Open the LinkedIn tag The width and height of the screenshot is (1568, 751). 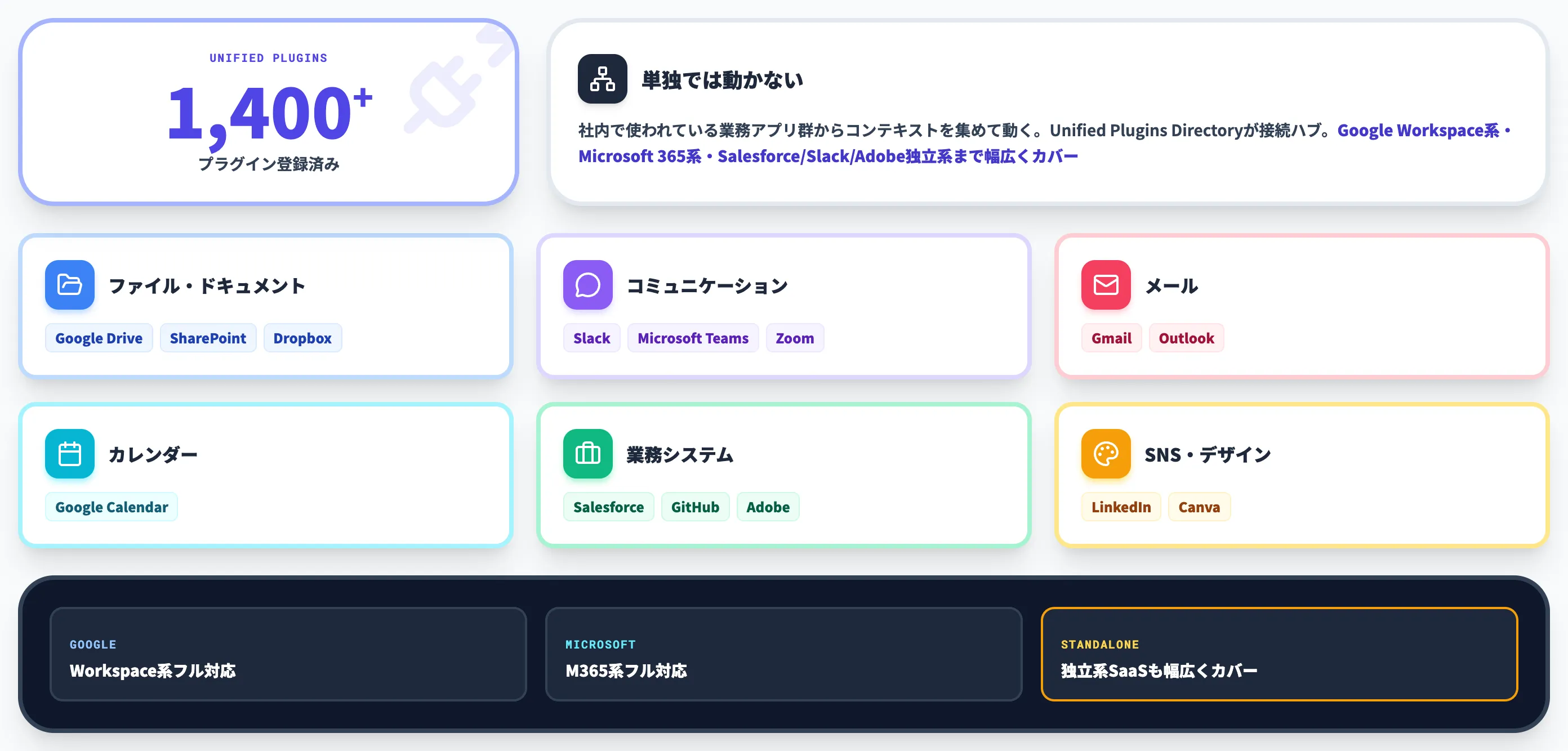[1121, 507]
